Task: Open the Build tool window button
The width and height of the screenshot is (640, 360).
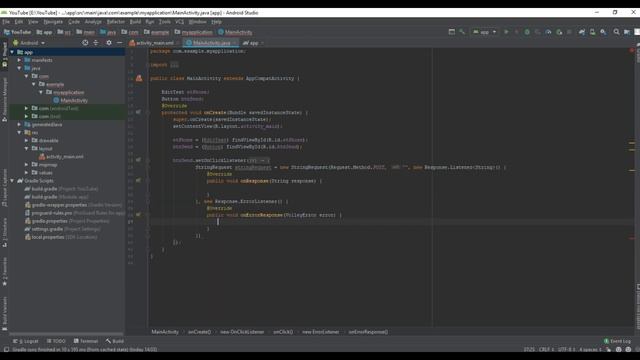Action: (x=115, y=341)
